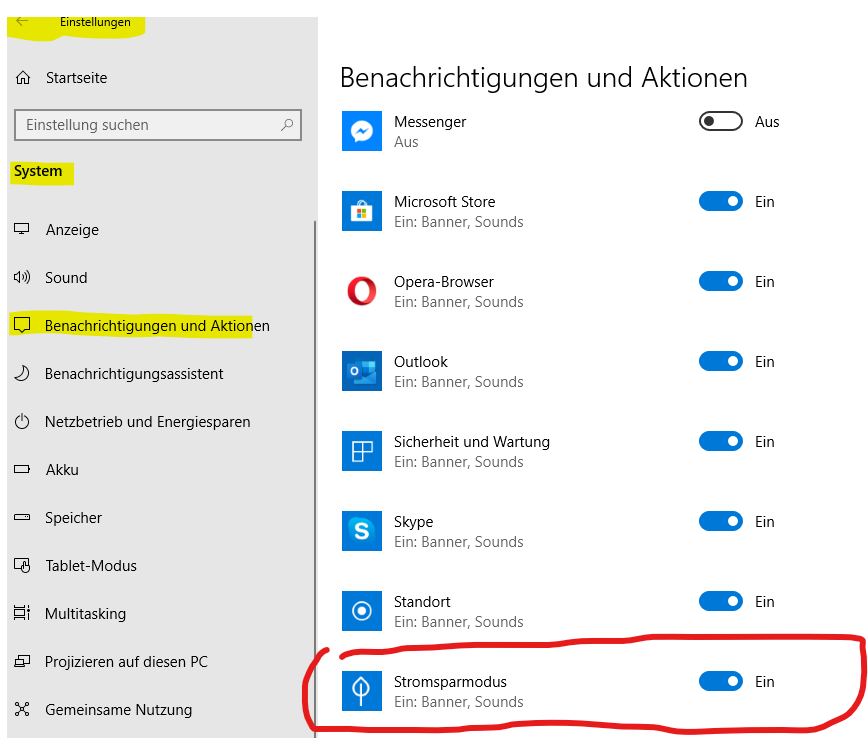
Task: Open Speicher settings
Action: point(73,518)
